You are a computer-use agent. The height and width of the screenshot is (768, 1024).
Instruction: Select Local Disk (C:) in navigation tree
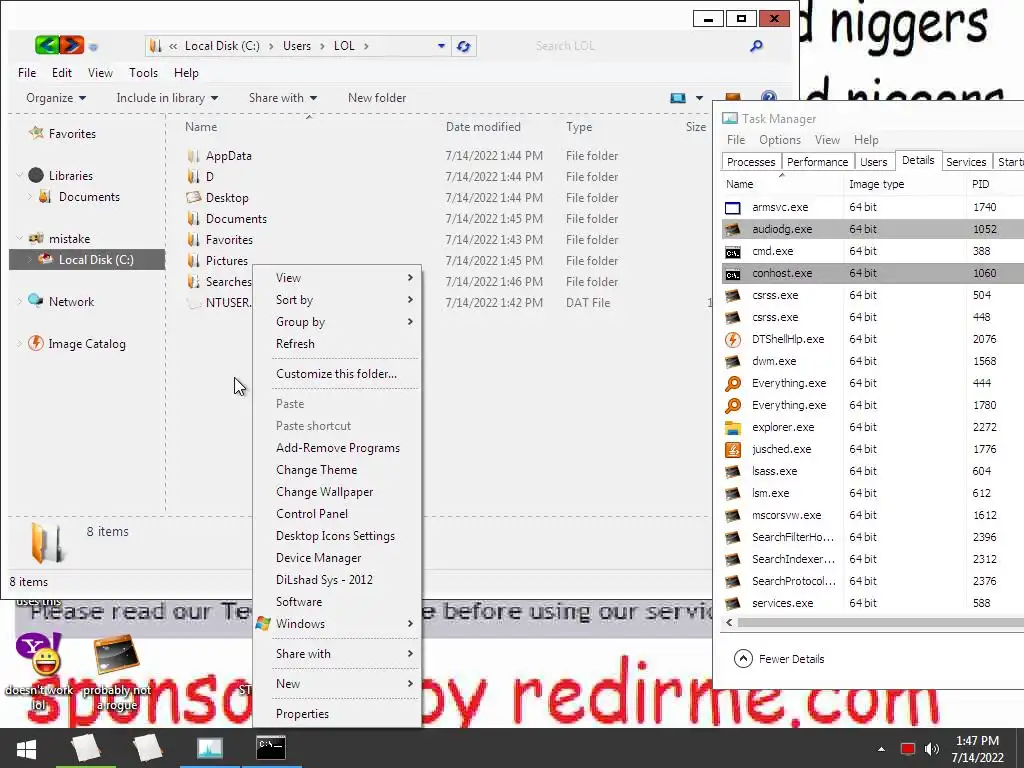(x=87, y=260)
